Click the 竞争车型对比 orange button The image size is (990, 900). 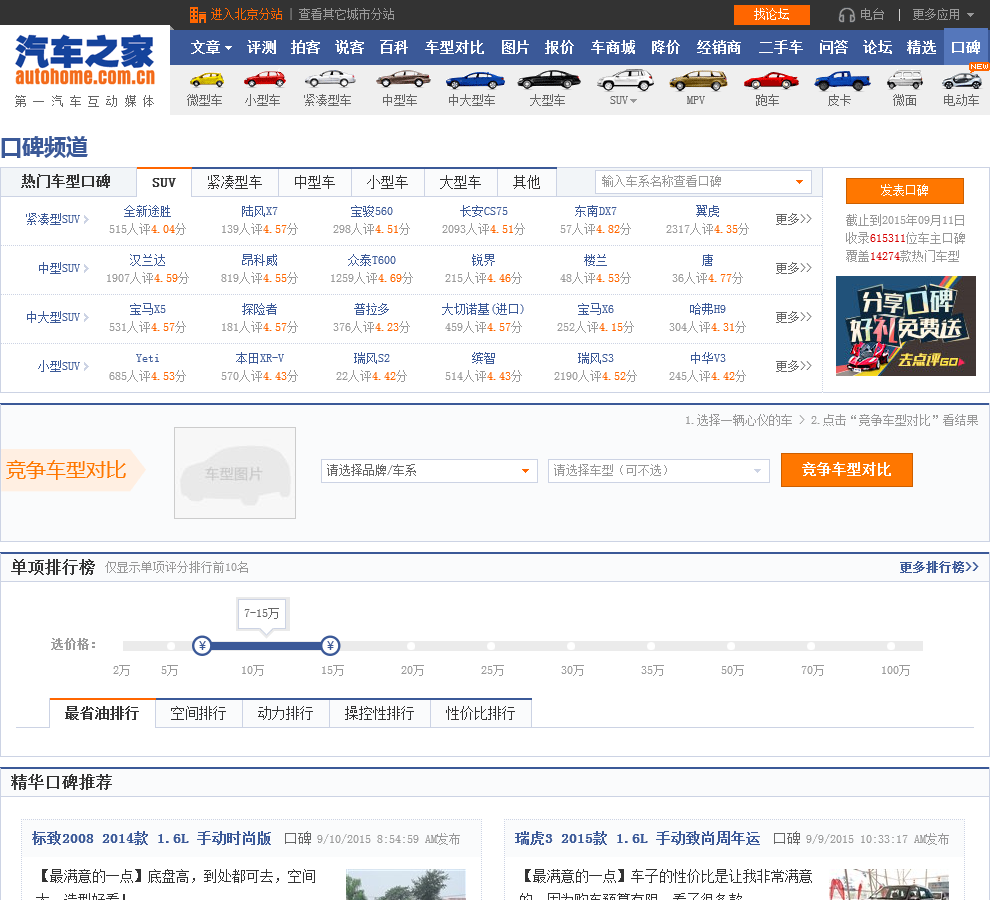pyautogui.click(x=846, y=470)
